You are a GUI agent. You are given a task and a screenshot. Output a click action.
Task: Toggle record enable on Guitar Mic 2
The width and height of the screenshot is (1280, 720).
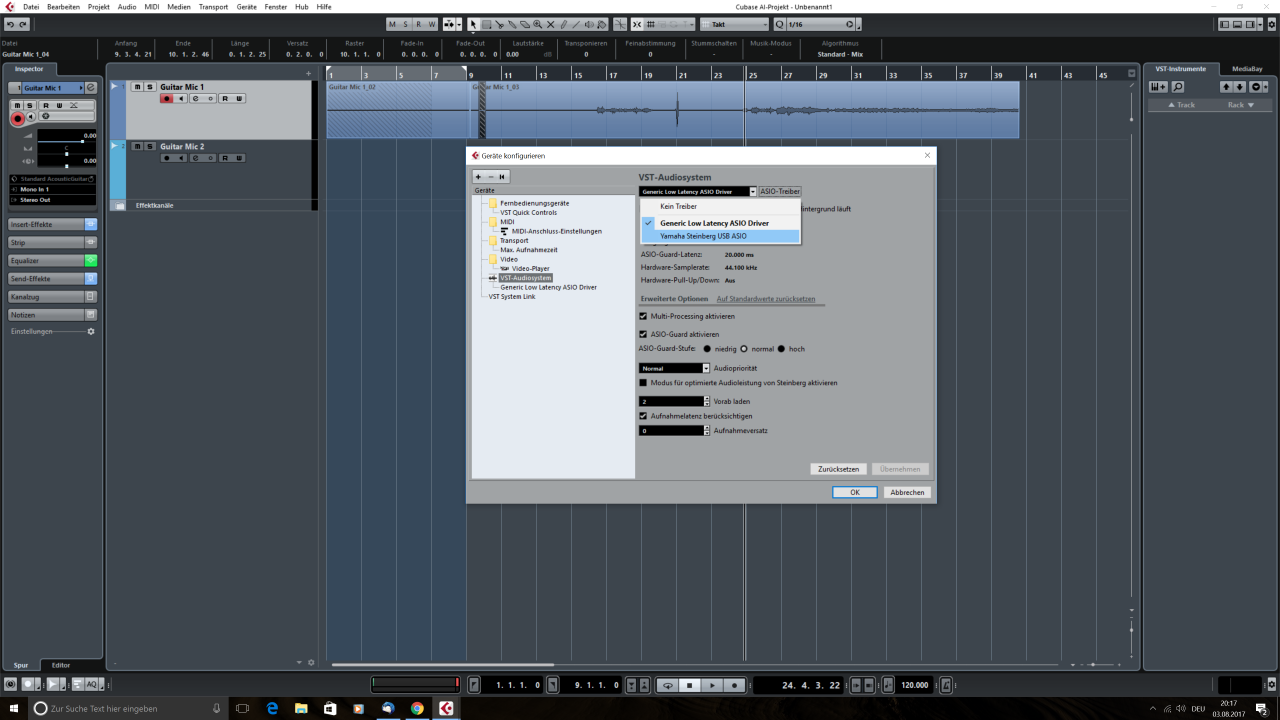[x=166, y=158]
